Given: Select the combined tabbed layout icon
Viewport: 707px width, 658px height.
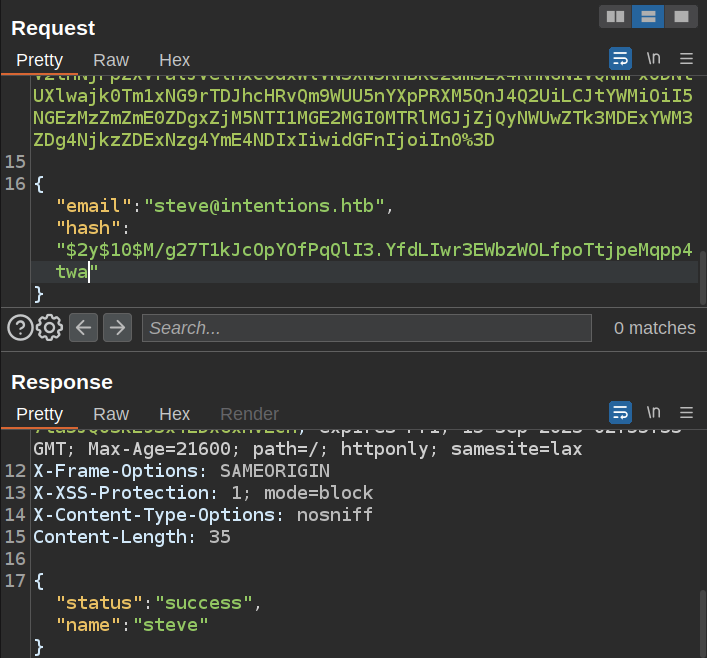Looking at the screenshot, I should [681, 16].
